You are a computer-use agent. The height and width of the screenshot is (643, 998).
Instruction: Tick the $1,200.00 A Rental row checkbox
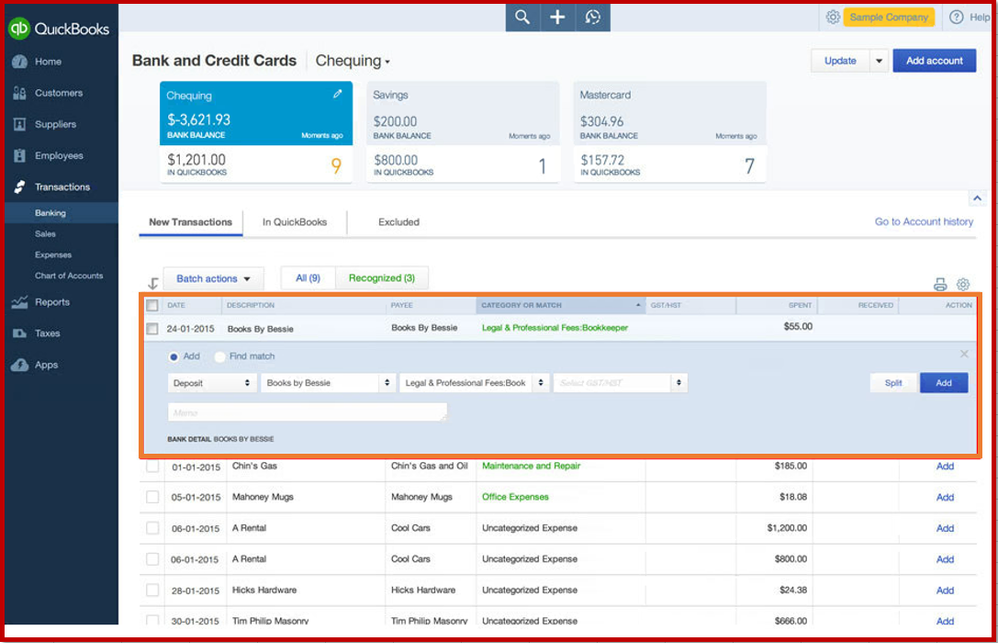click(152, 528)
